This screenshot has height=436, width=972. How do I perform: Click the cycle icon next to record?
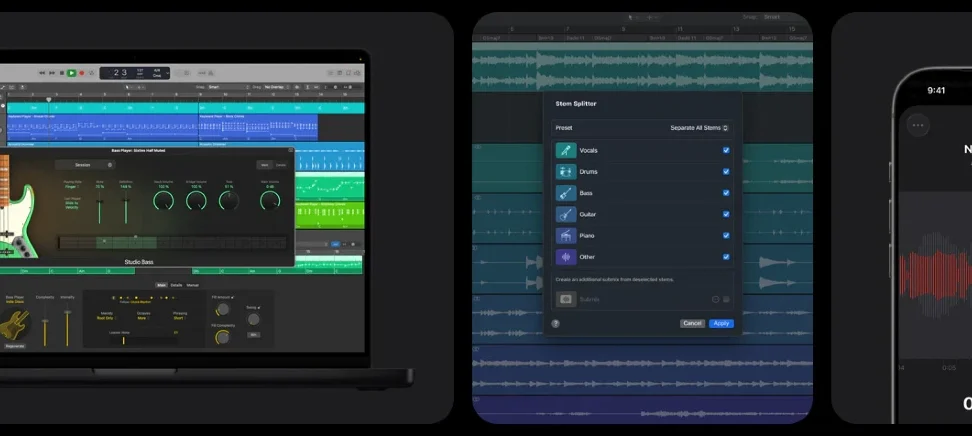click(x=91, y=73)
